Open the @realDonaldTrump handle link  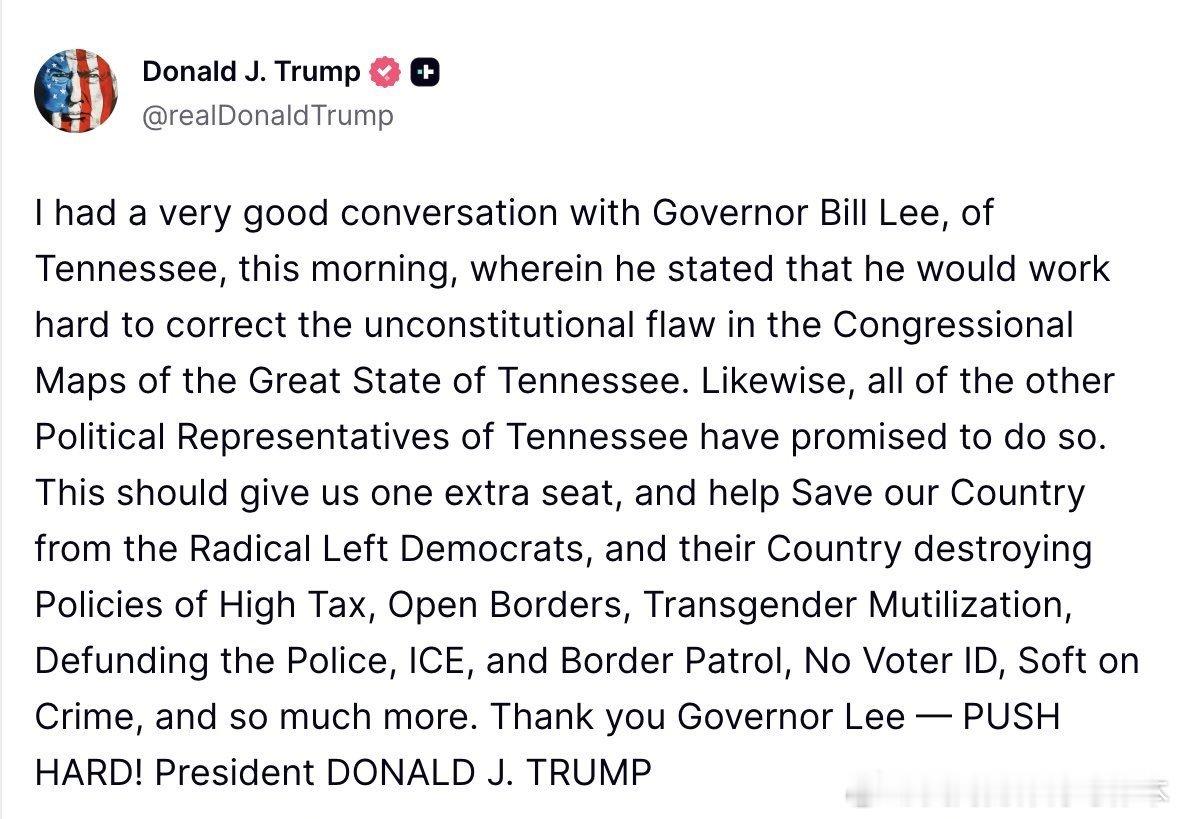pyautogui.click(x=268, y=116)
